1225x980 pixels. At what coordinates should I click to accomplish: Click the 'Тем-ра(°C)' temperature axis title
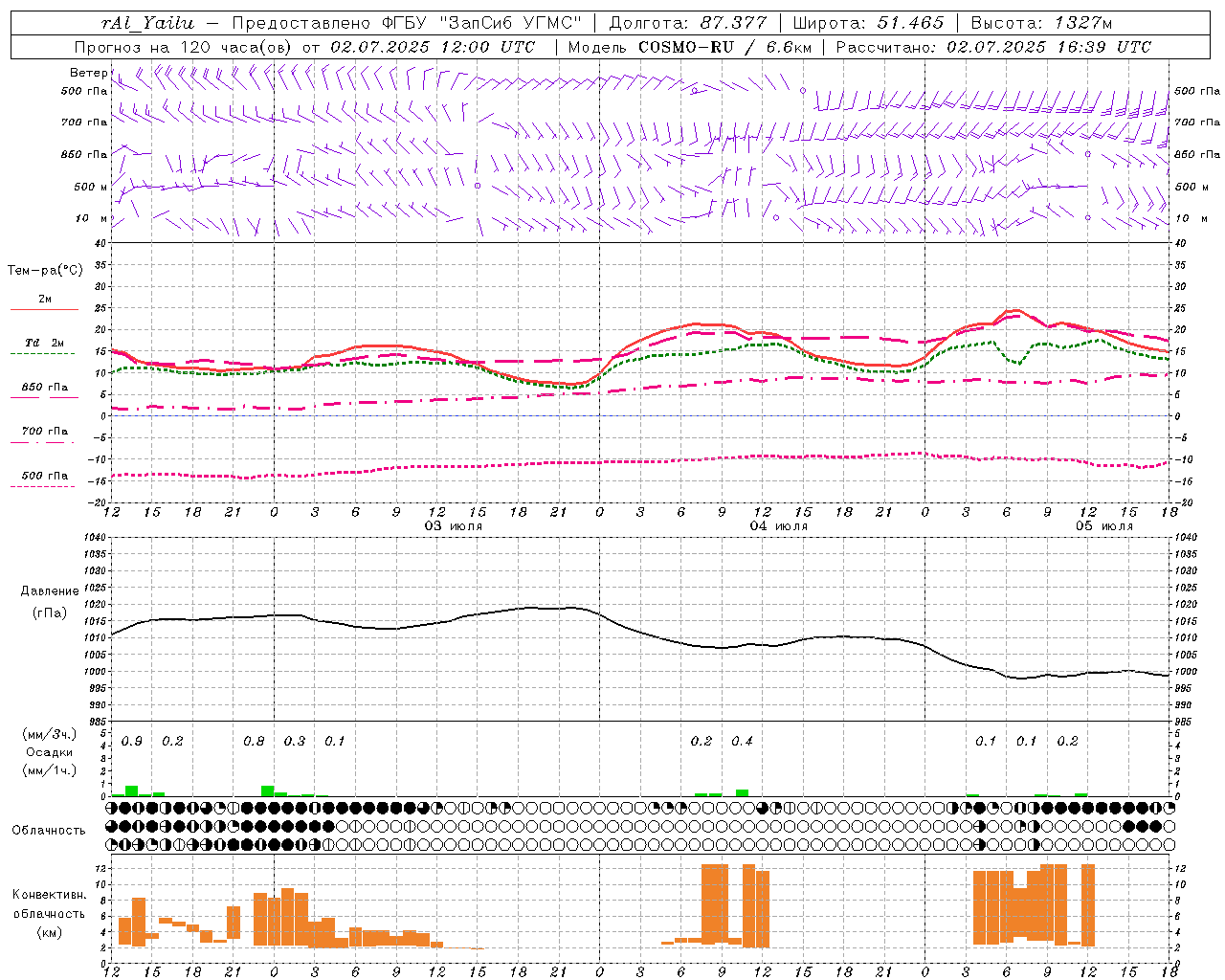pos(45,271)
